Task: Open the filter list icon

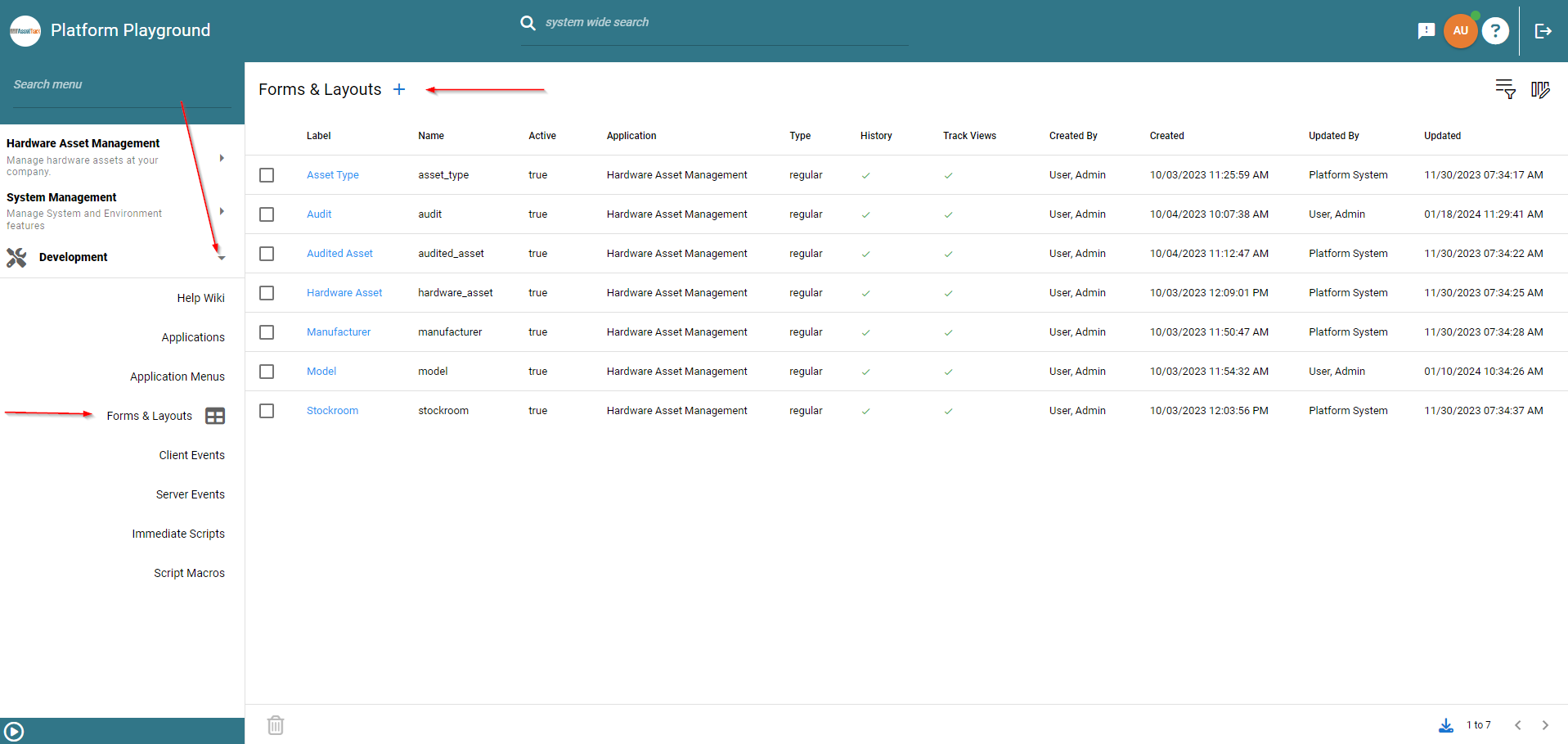Action: (x=1505, y=89)
